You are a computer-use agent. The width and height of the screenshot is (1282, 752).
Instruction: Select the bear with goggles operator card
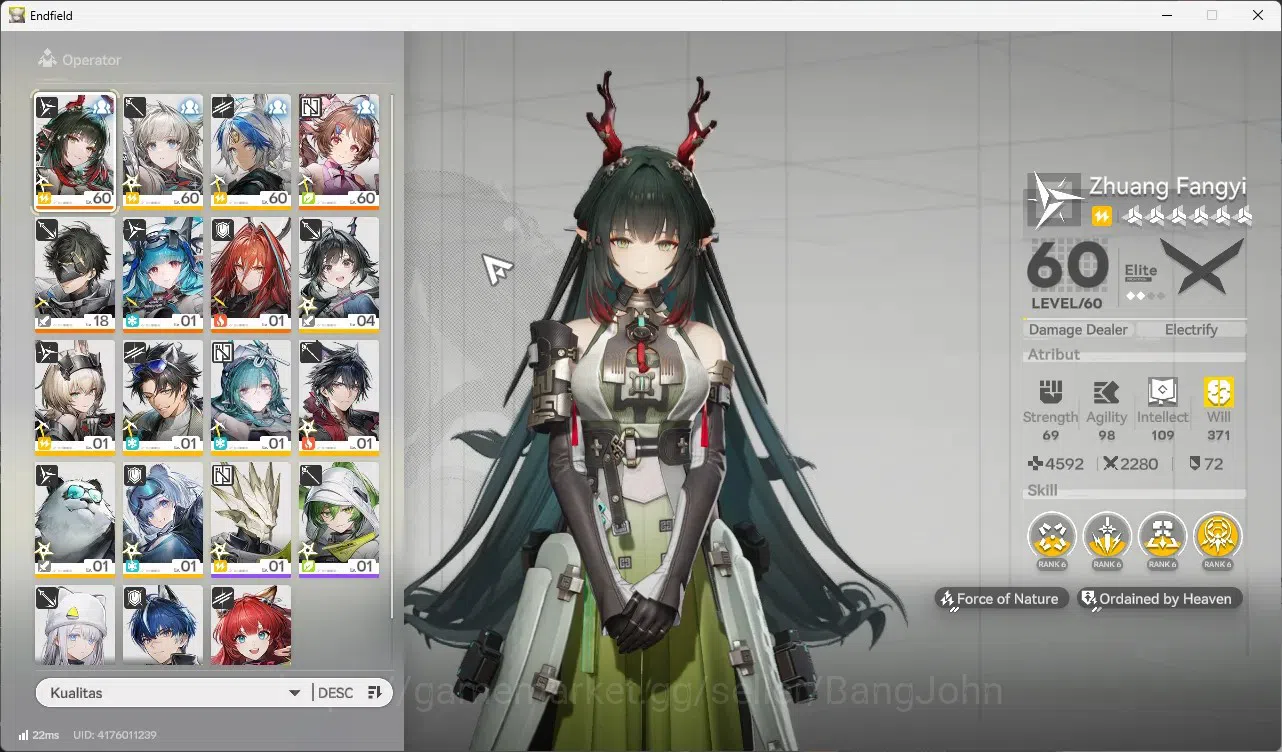75,520
